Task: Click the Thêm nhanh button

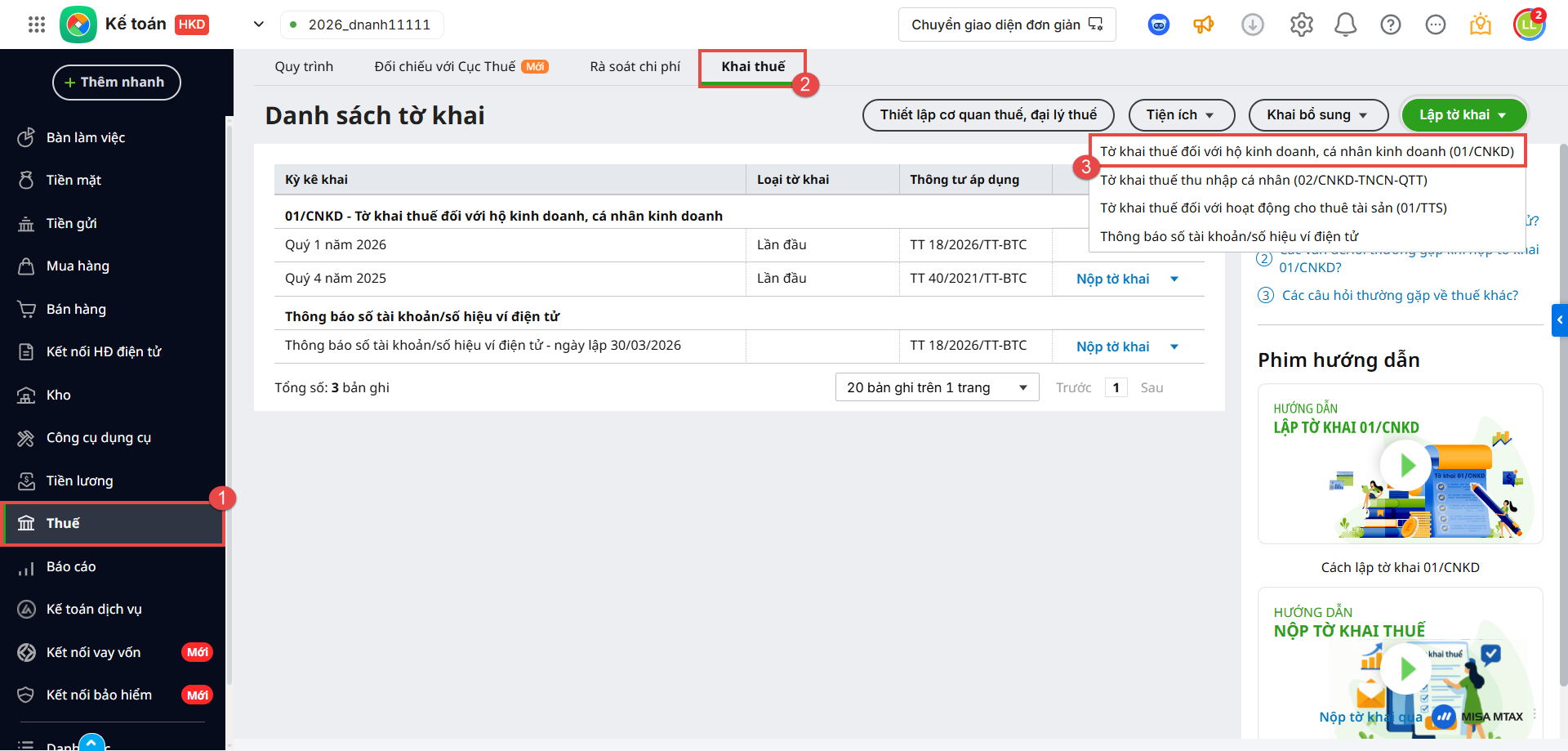Action: 116,83
